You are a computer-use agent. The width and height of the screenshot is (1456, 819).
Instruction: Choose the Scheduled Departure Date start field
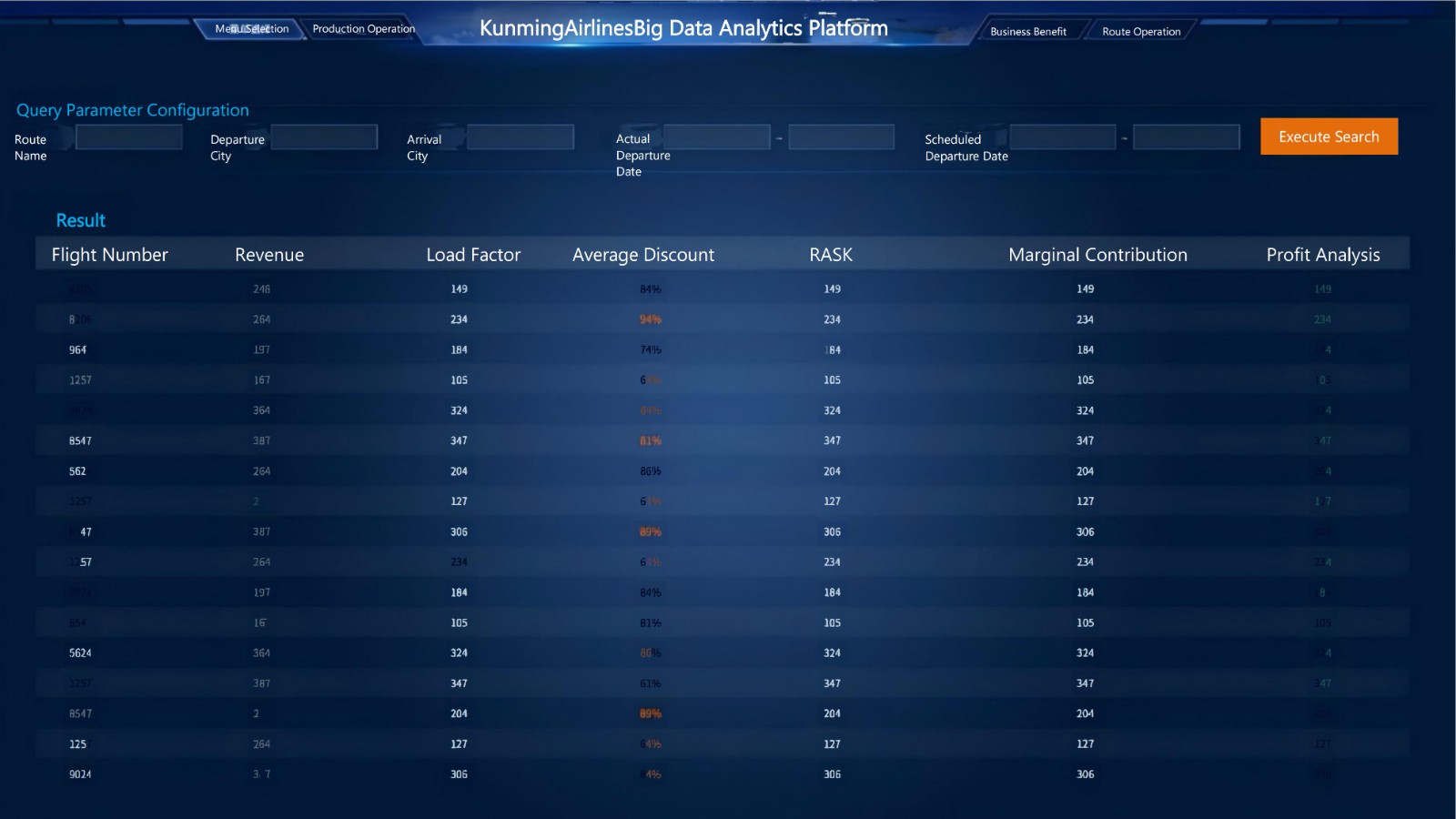pos(1063,137)
